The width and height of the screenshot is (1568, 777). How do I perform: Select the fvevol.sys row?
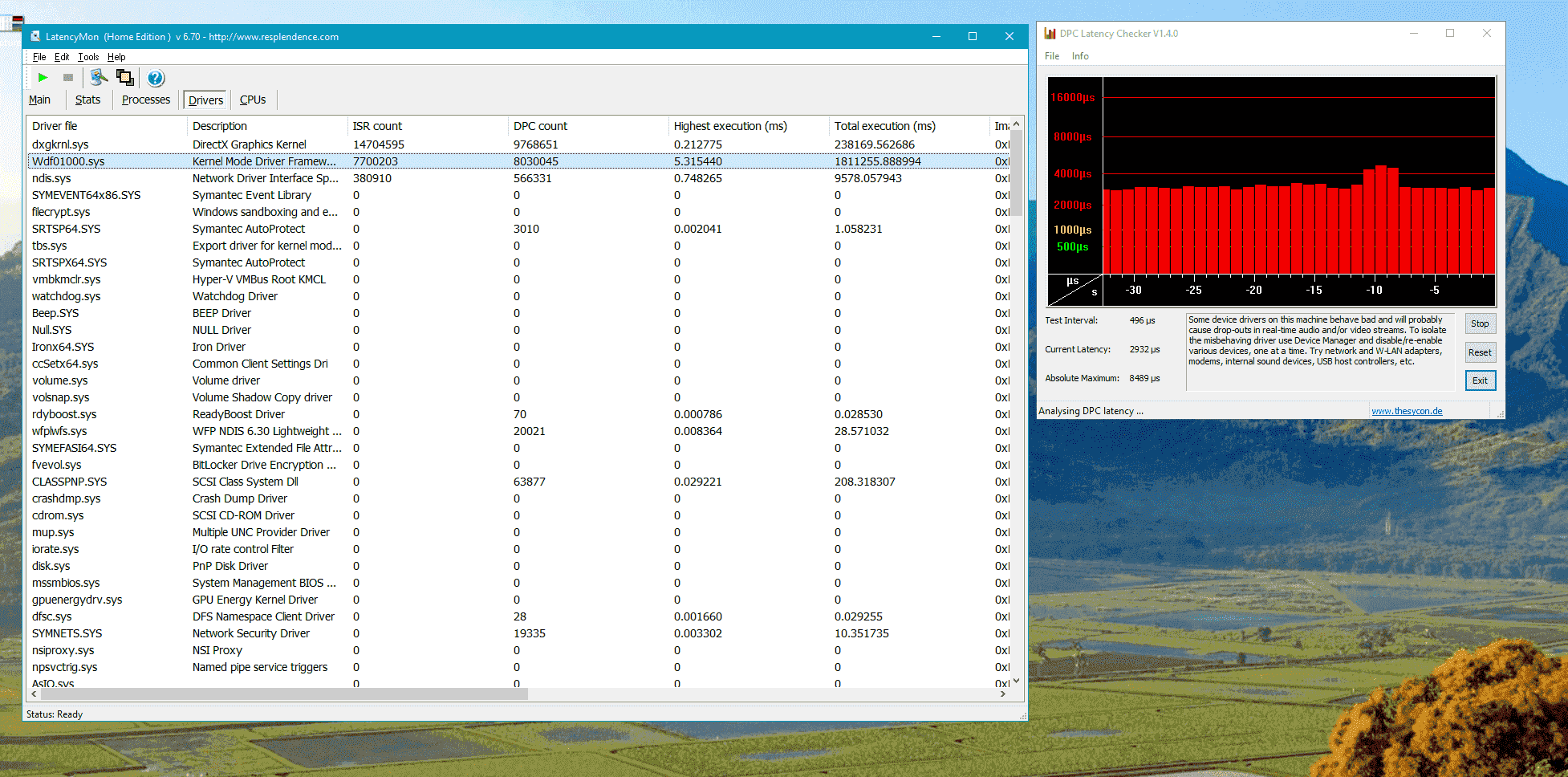coord(518,465)
